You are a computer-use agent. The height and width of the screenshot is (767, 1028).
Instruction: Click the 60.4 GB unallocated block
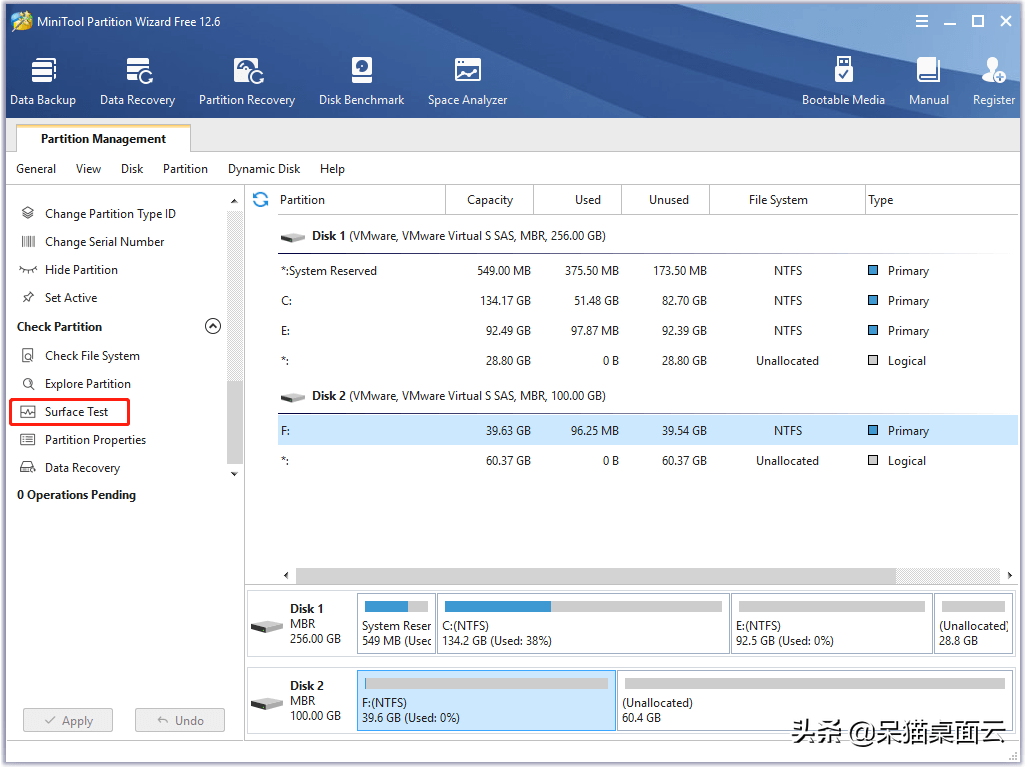coord(815,701)
